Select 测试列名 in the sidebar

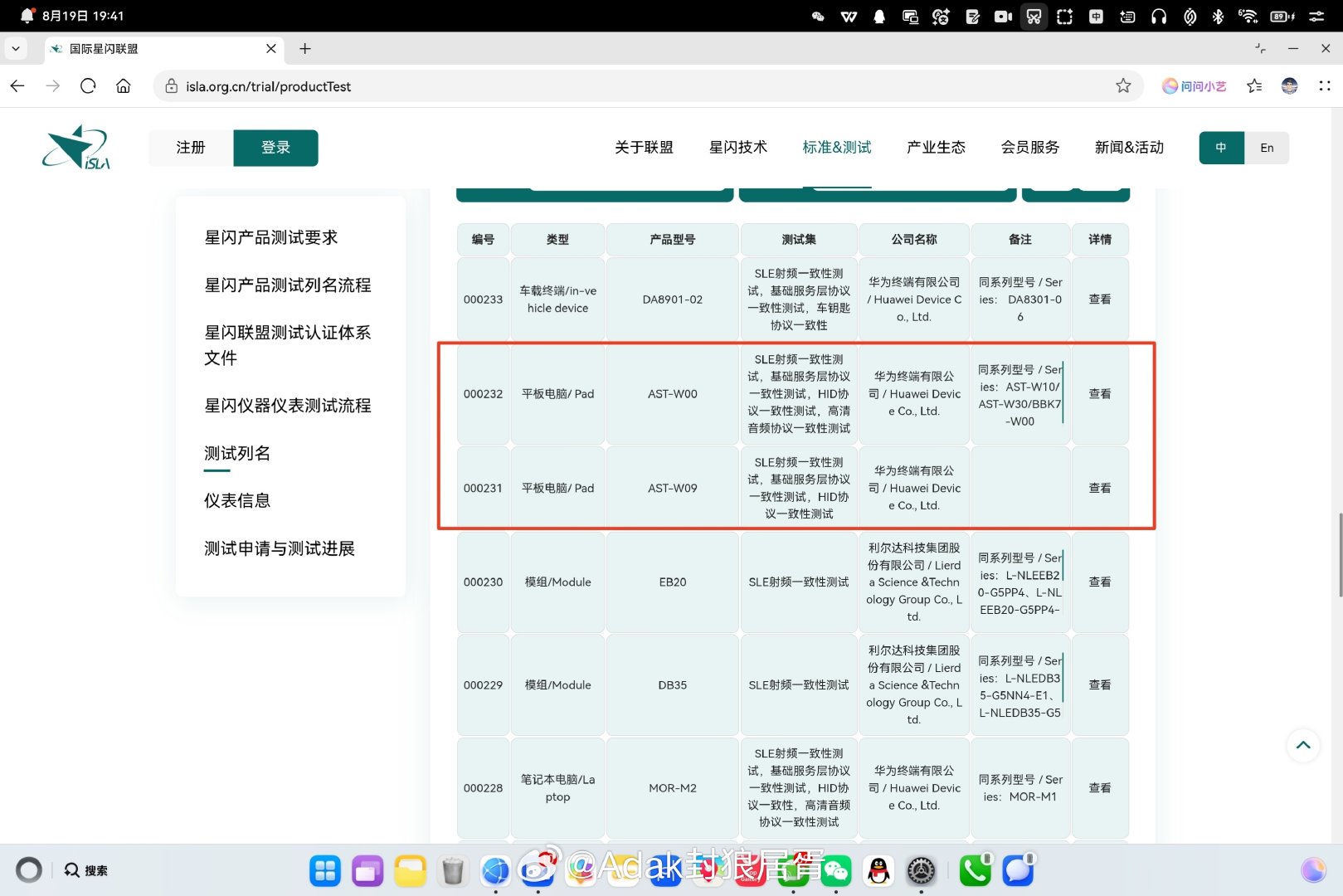[237, 453]
